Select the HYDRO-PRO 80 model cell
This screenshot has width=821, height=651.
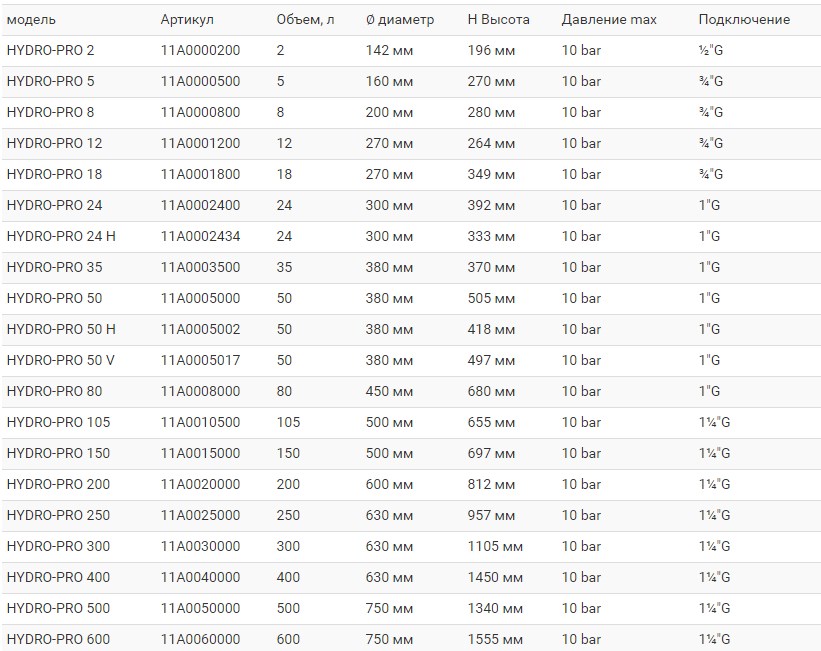click(54, 391)
